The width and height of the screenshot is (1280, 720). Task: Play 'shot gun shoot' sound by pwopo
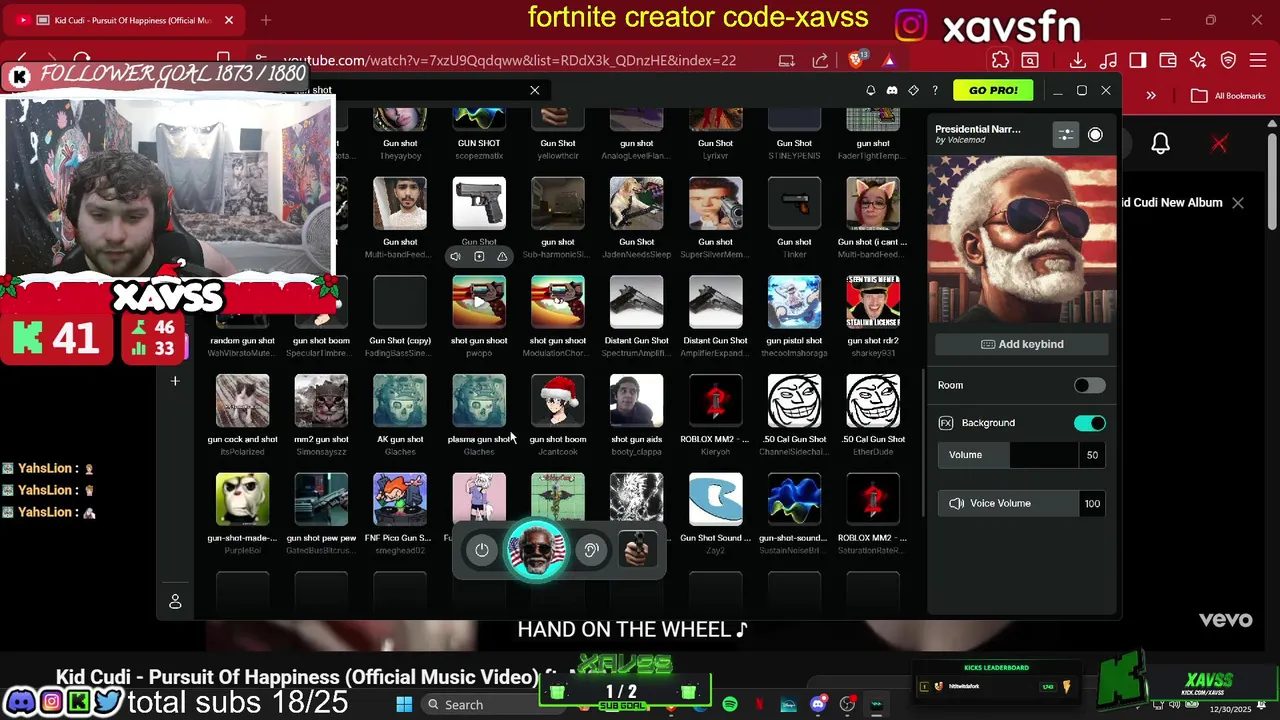click(479, 302)
